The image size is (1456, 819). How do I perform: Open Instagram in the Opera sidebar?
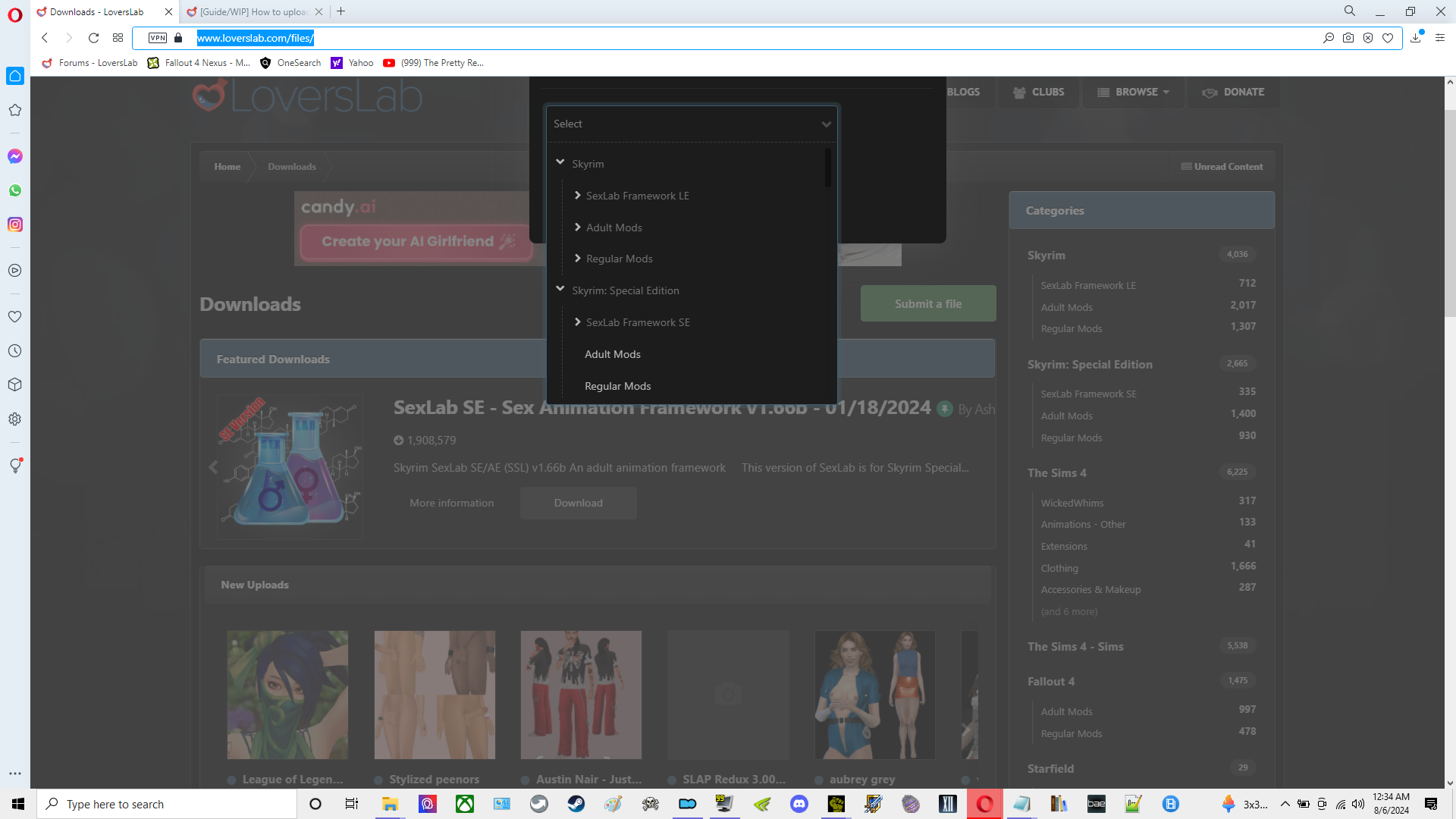15,224
